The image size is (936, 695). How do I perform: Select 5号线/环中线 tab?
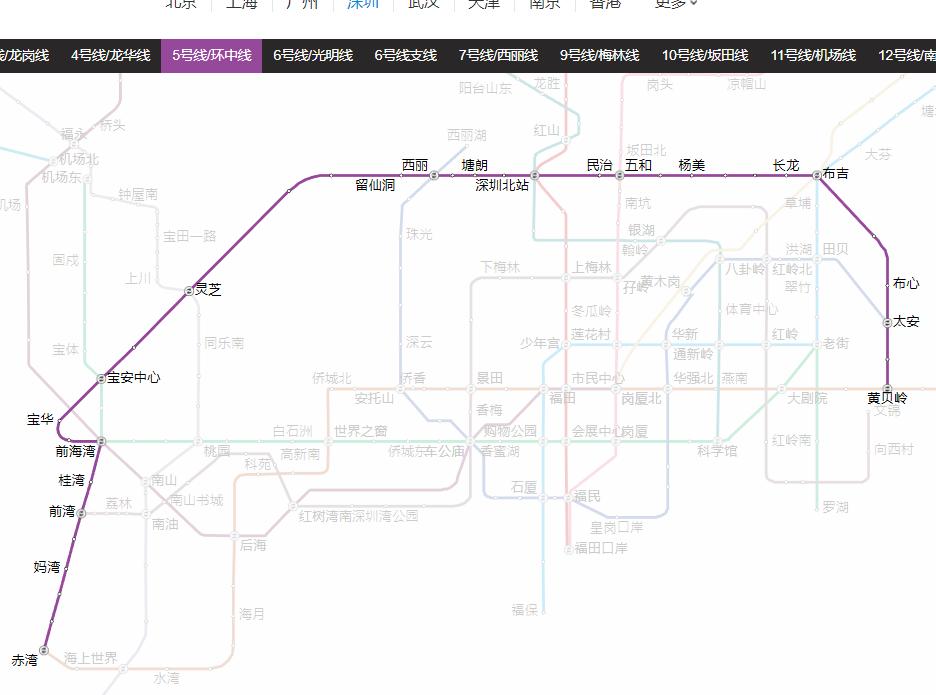pos(211,56)
